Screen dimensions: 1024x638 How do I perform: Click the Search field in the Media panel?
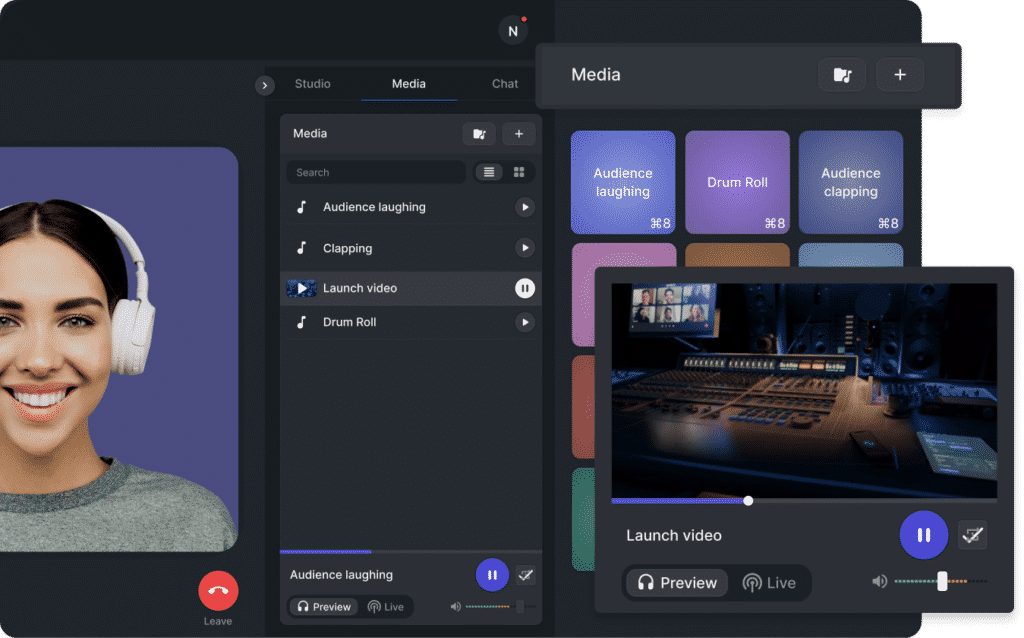pos(375,172)
